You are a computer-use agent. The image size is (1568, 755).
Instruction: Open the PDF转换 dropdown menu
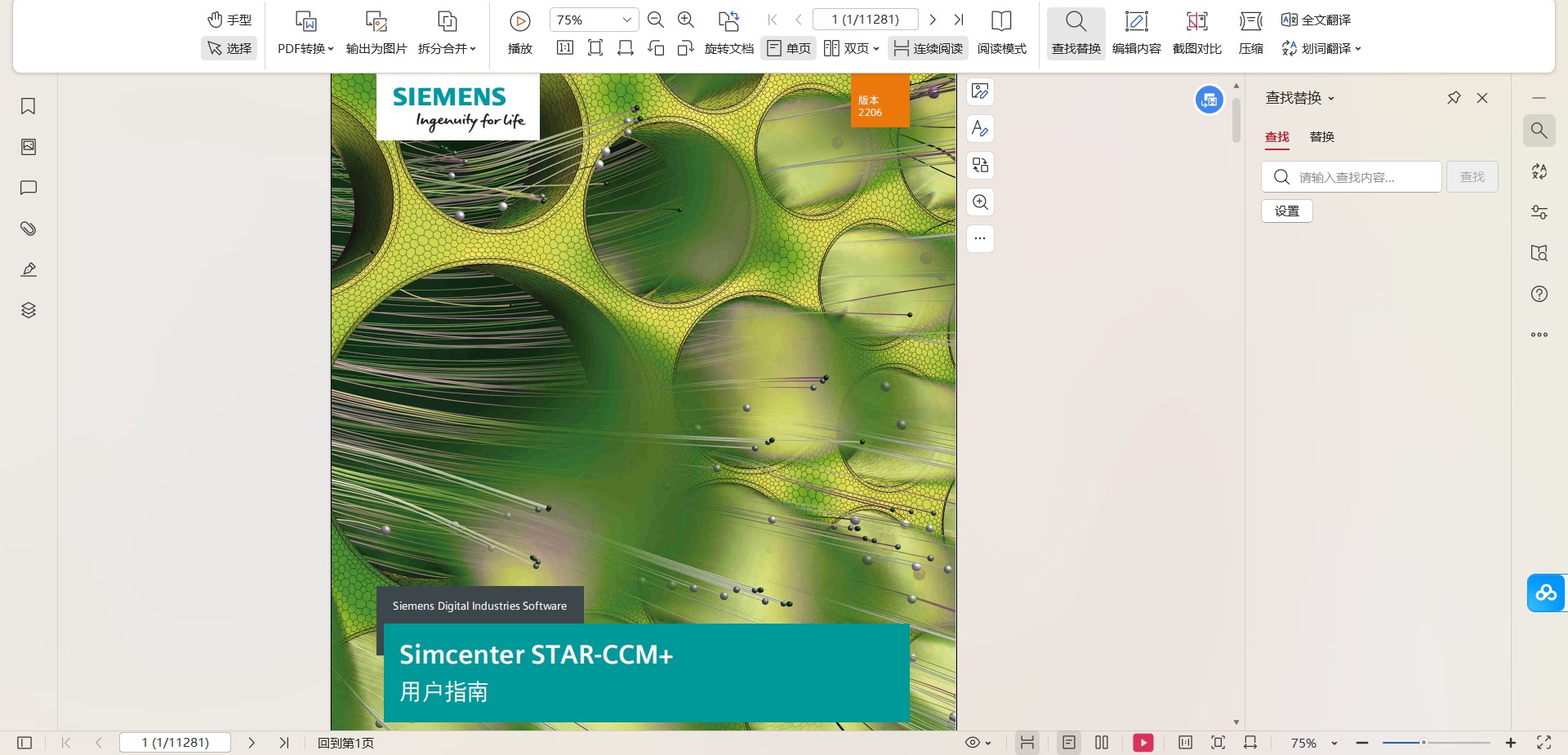305,48
